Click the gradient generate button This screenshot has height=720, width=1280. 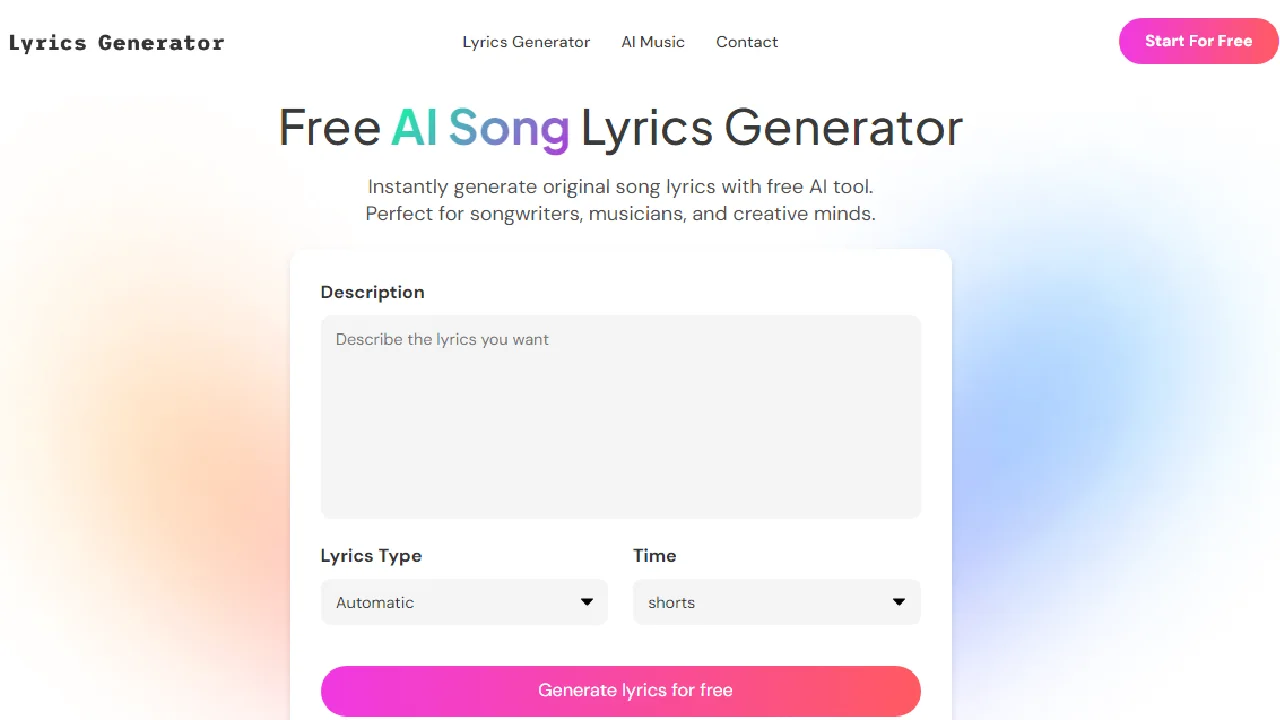620,690
